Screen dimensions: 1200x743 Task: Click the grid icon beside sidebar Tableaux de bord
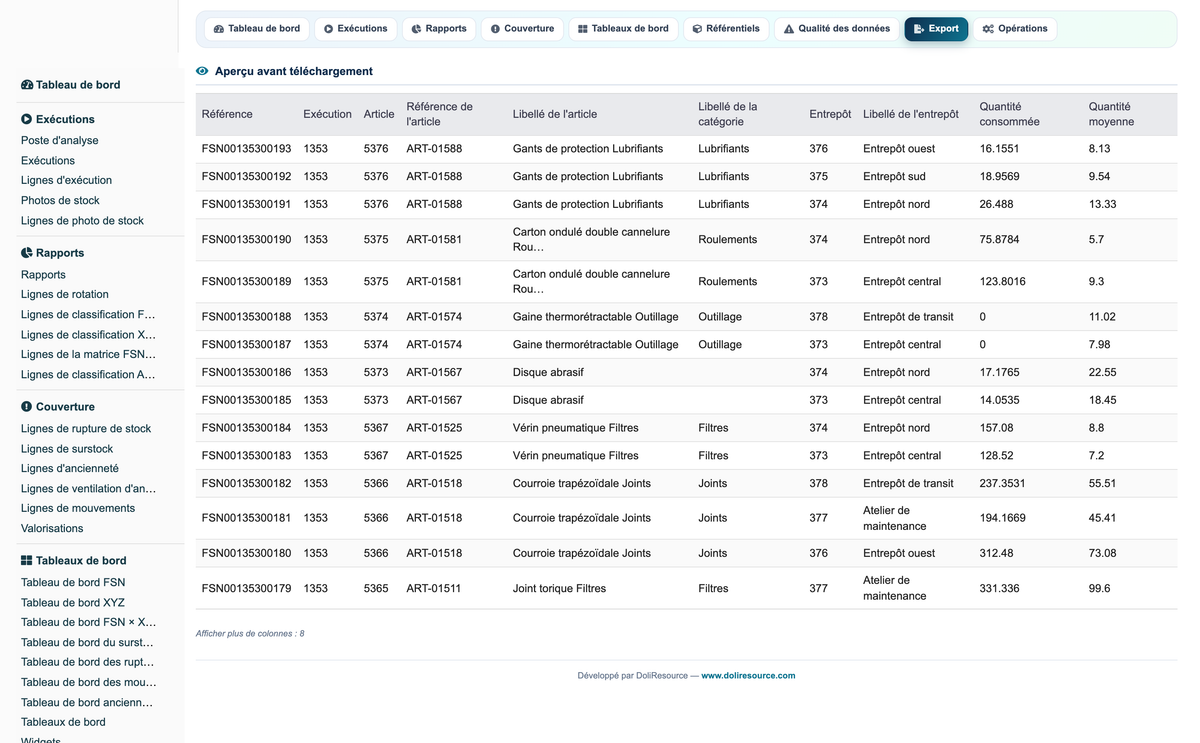(27, 561)
